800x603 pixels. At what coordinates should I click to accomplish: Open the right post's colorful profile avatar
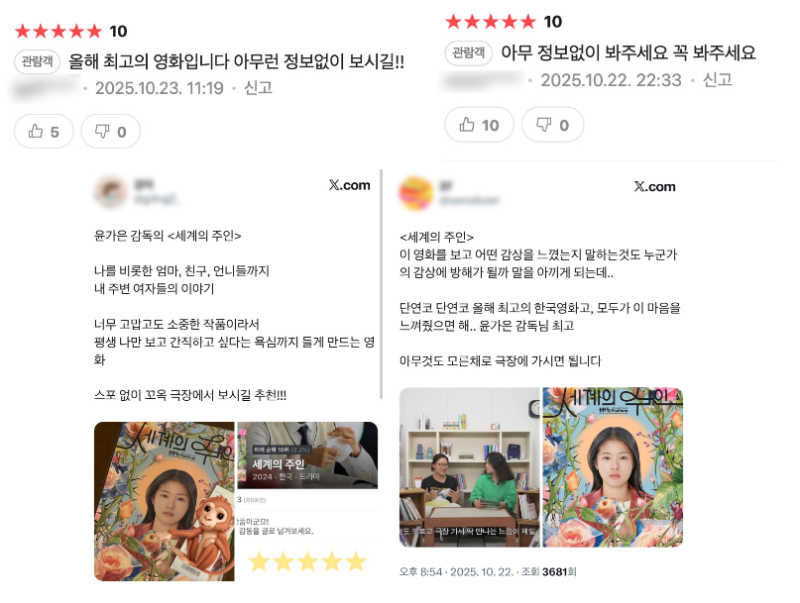416,193
